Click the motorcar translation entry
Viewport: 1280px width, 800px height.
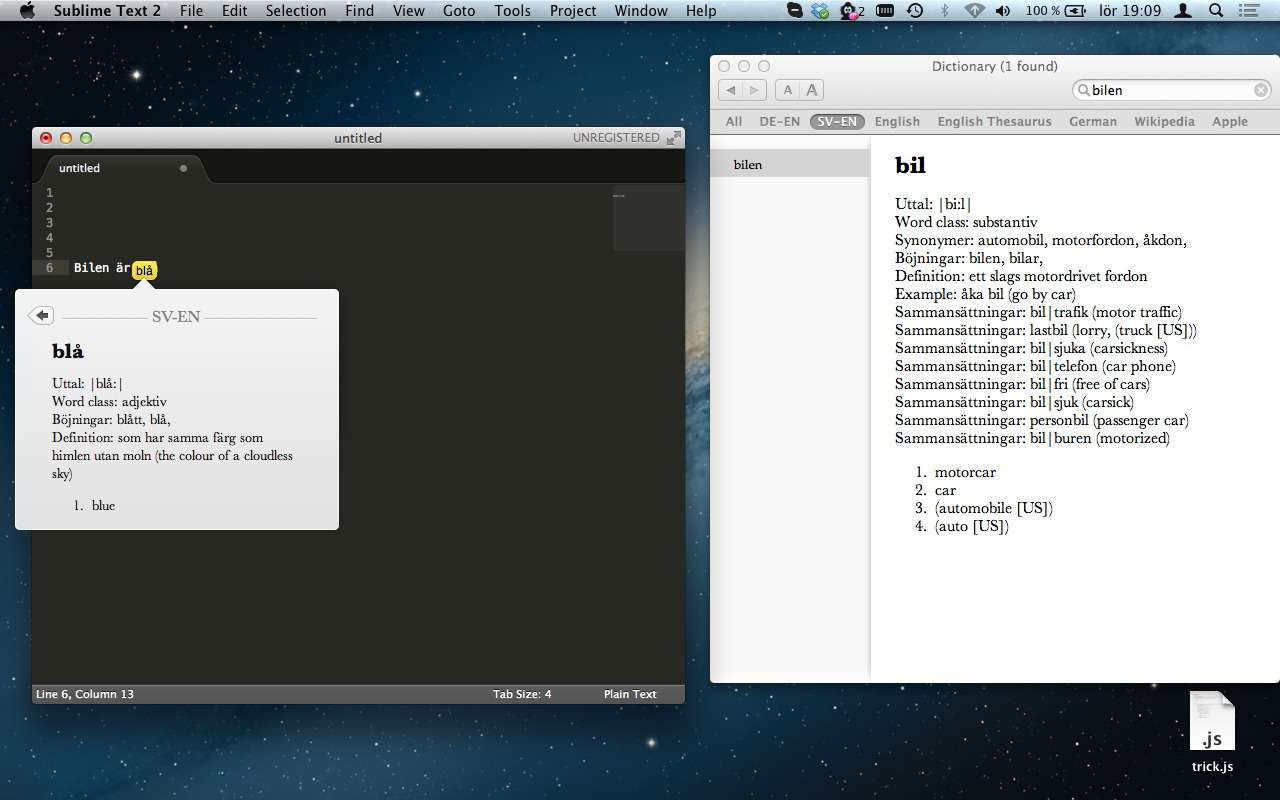(x=965, y=472)
